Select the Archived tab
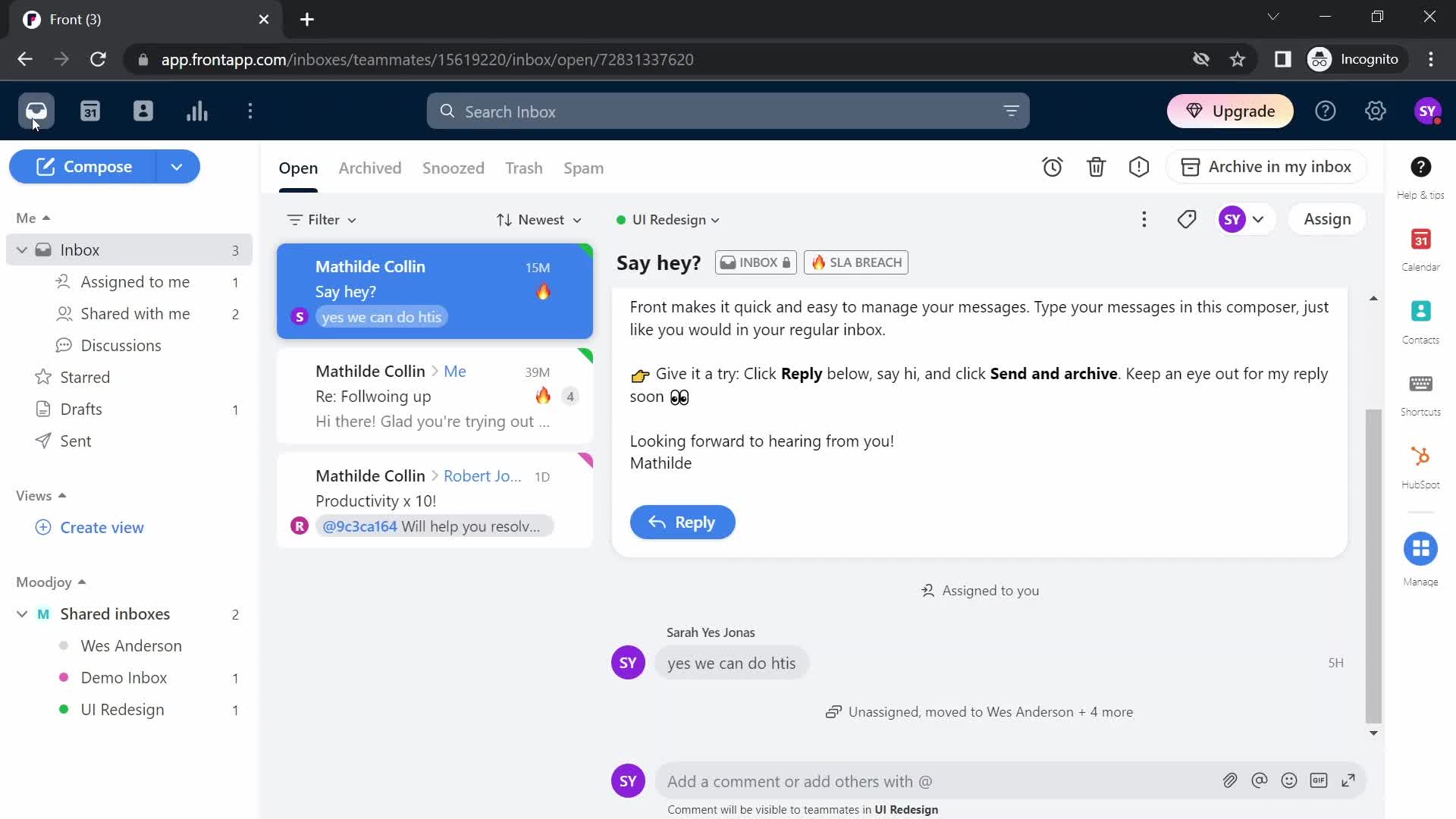Screen dimensions: 1456x819 370,167
